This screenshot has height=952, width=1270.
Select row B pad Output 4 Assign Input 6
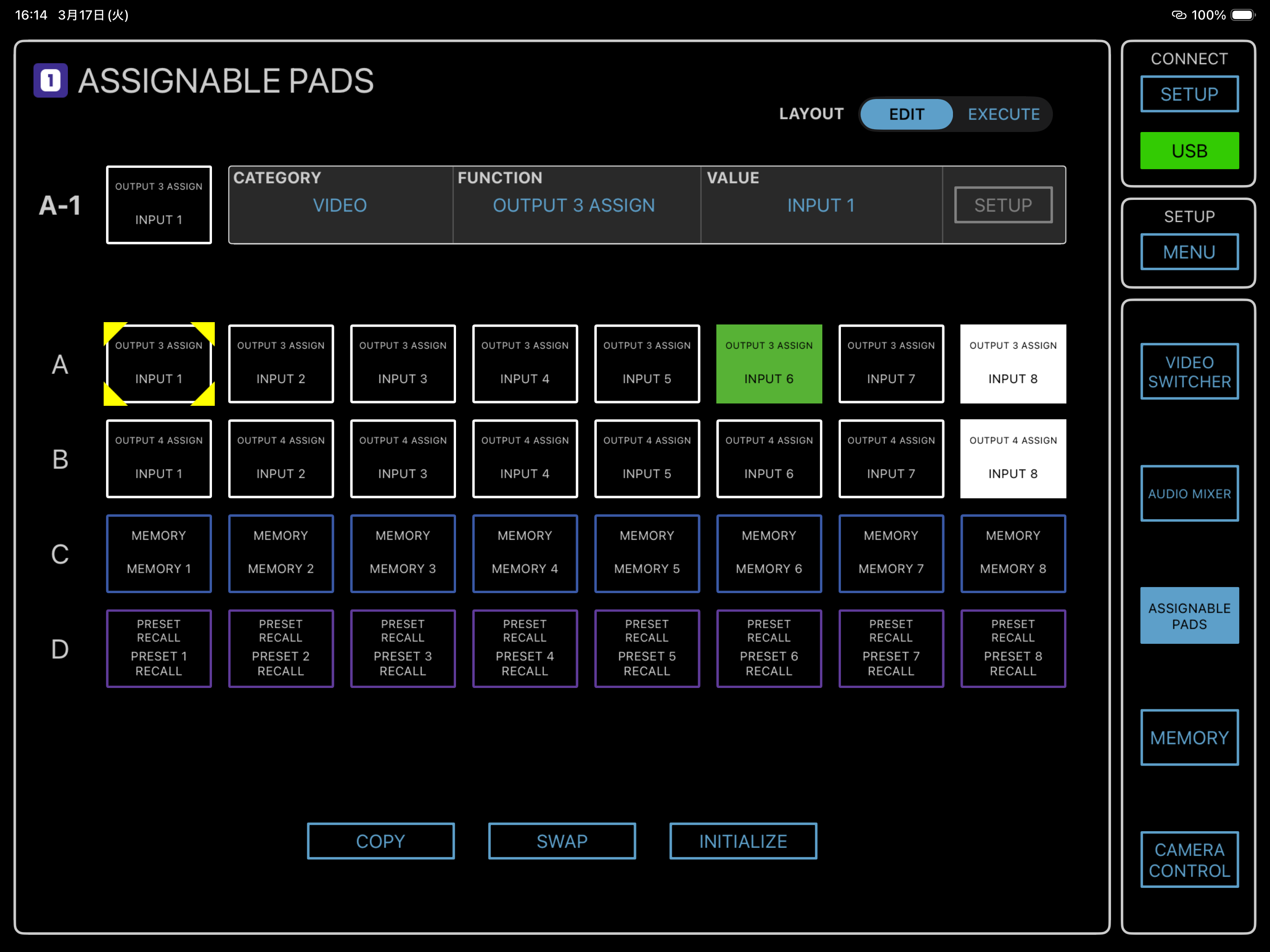769,459
